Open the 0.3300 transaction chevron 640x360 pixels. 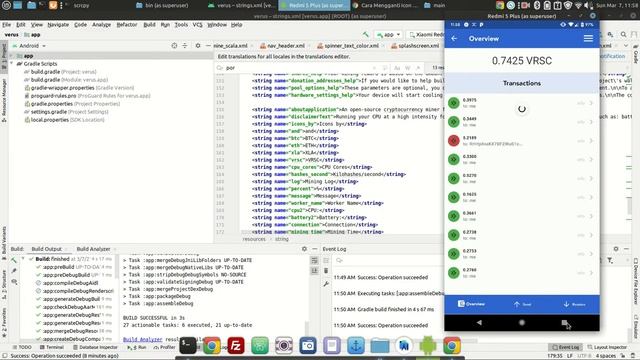tap(591, 160)
